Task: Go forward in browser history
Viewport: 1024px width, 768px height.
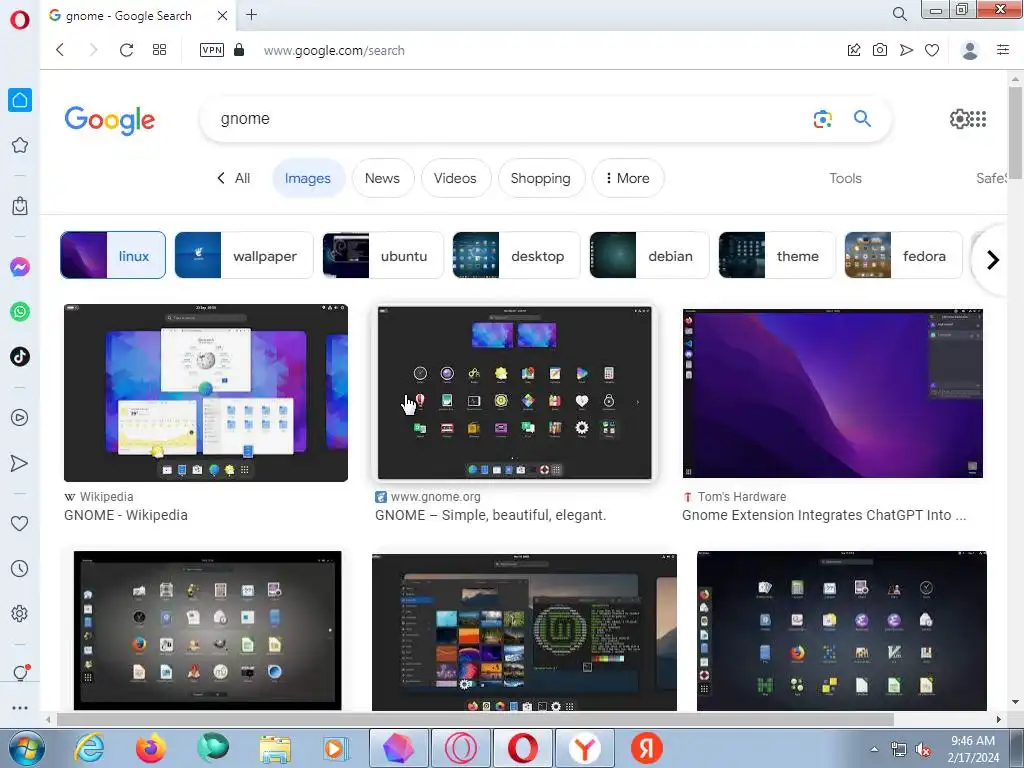Action: tap(93, 50)
